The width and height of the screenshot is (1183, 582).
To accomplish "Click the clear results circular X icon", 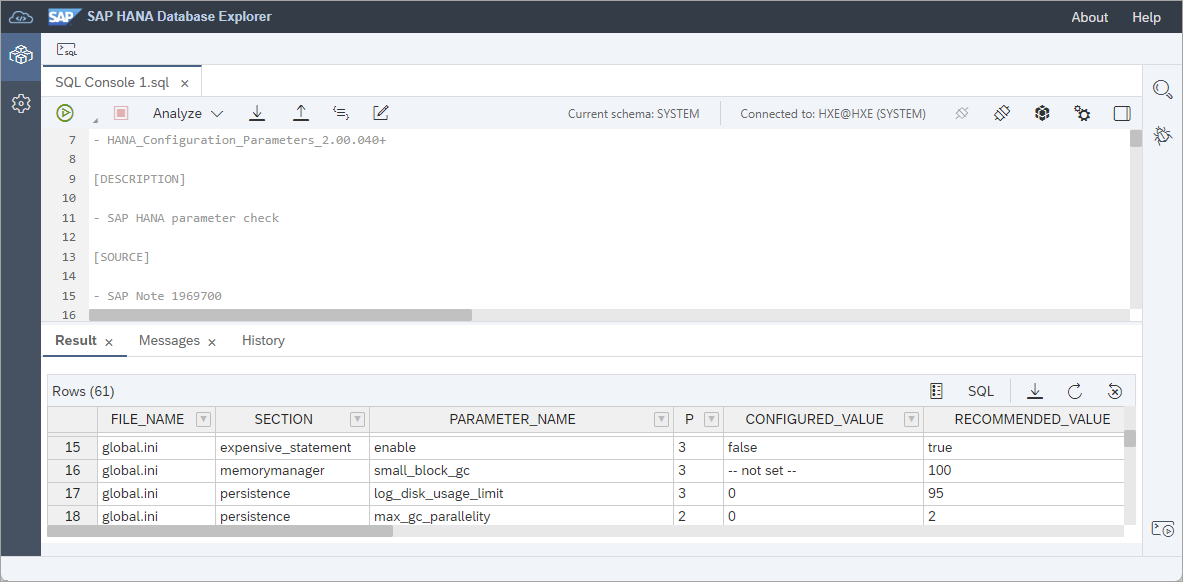I will (x=1115, y=391).
